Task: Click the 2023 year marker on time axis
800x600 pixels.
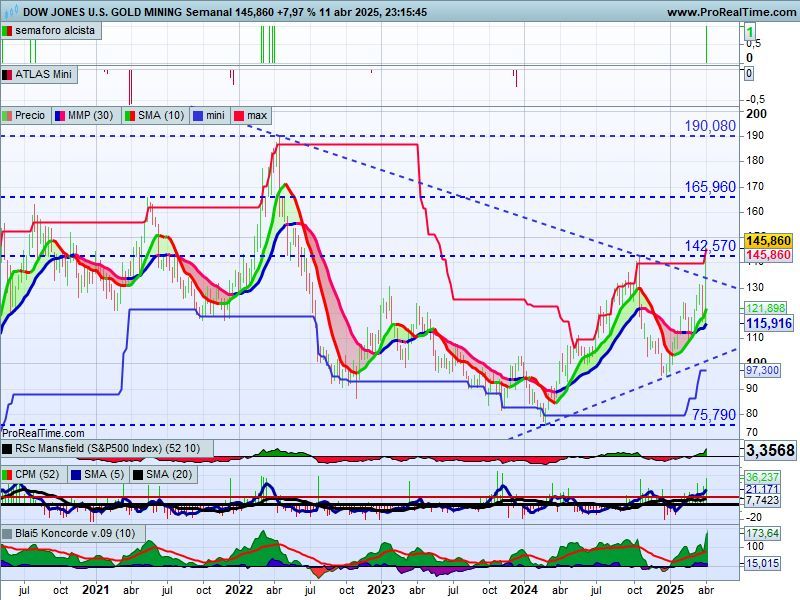Action: pyautogui.click(x=381, y=590)
